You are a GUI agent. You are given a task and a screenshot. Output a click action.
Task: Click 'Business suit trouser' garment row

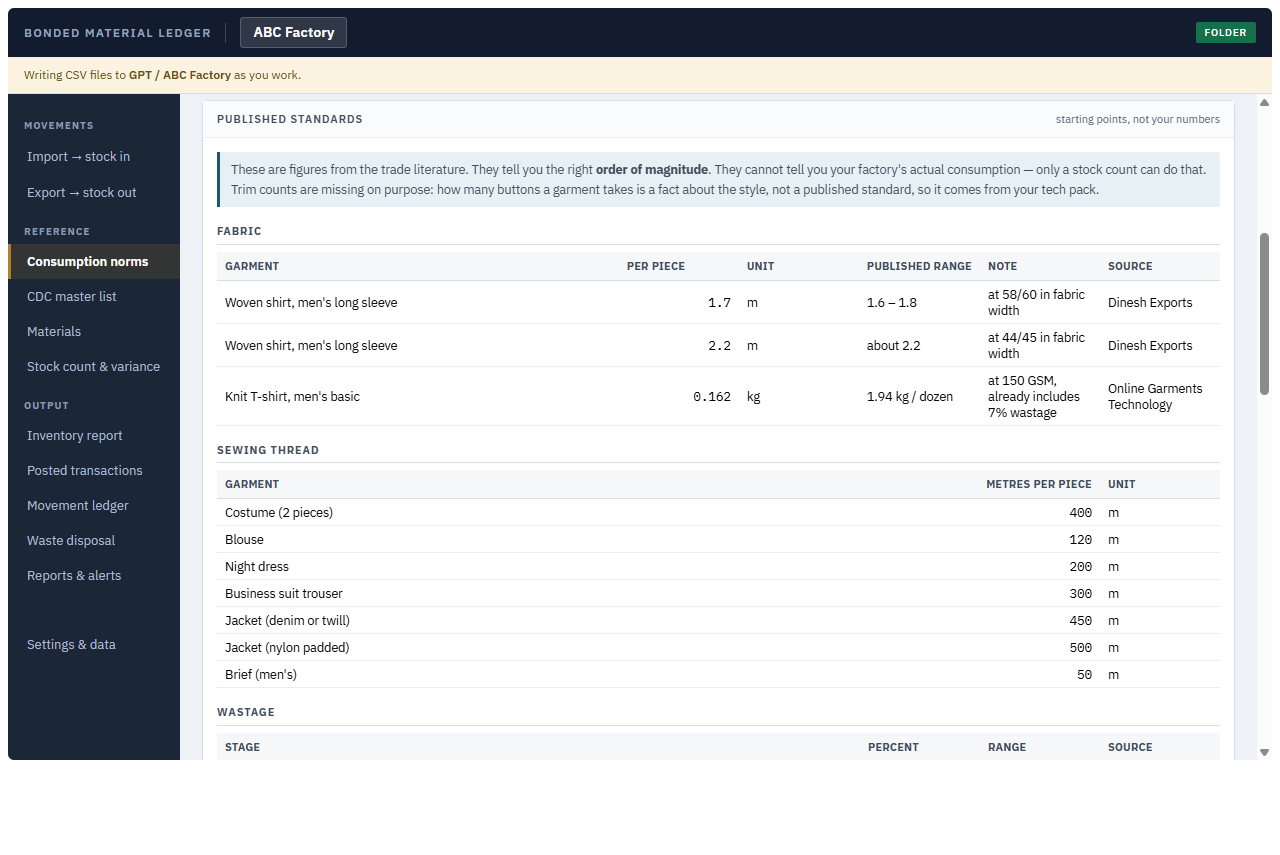coord(718,594)
